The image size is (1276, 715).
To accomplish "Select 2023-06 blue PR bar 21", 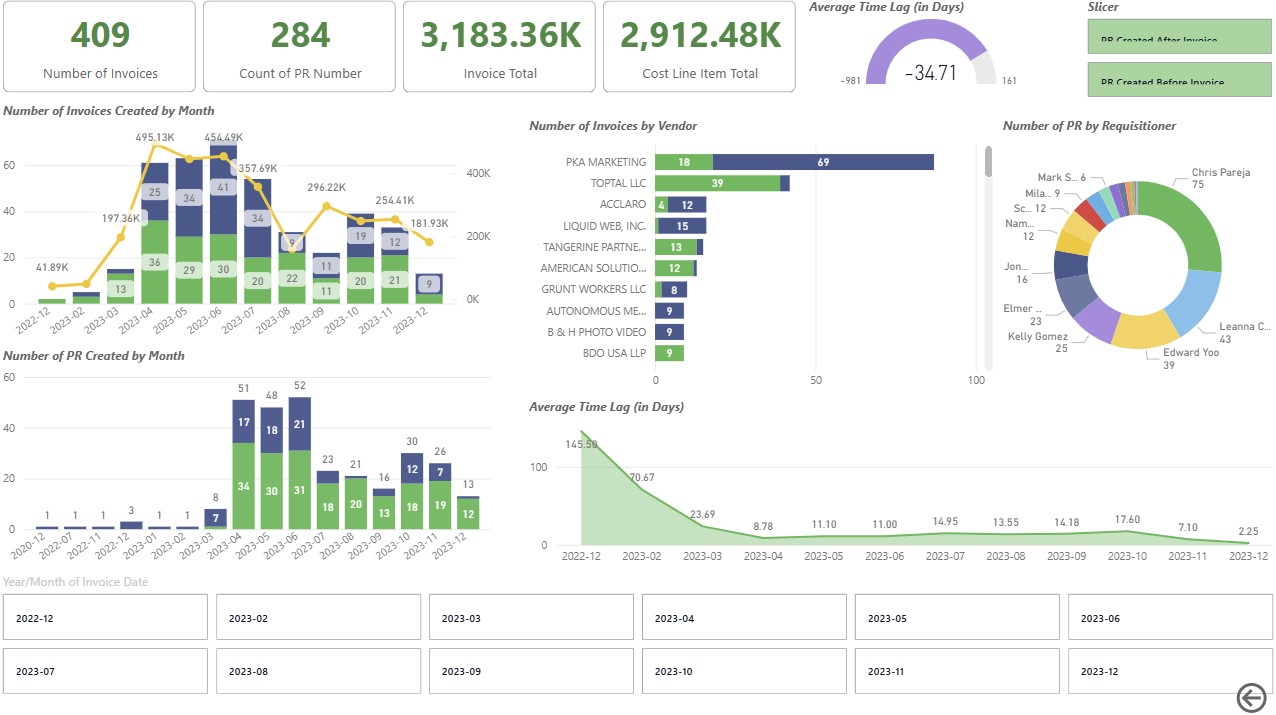I will tap(300, 424).
